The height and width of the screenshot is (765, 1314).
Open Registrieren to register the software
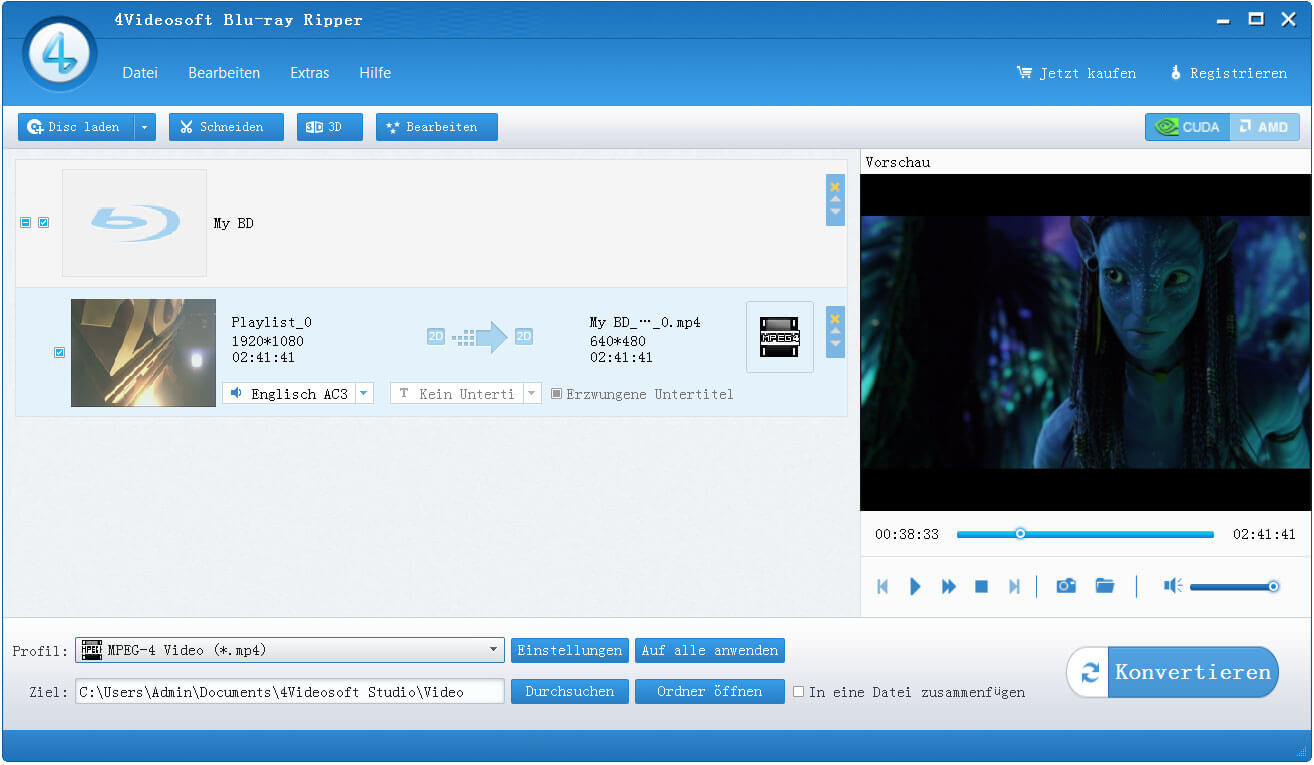[1228, 73]
